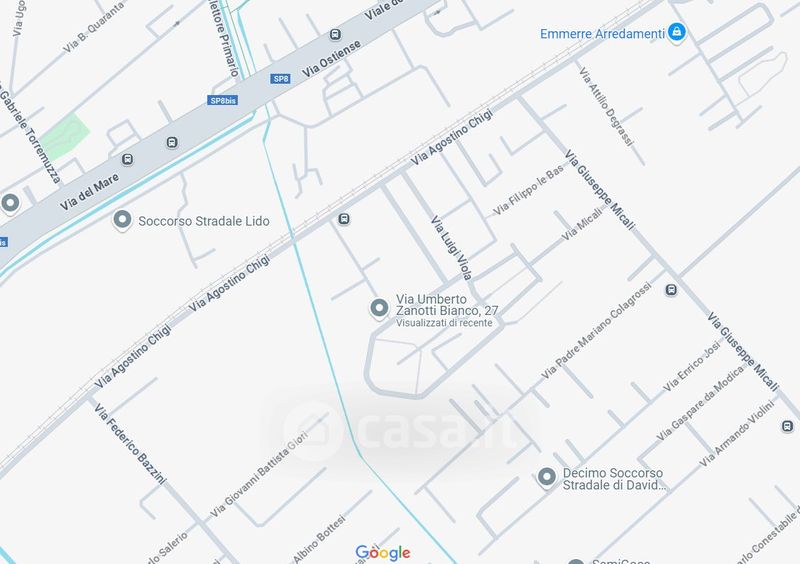Open the Via Umberto Zanotti Bianco 27 pin
The height and width of the screenshot is (564, 800).
coord(379,308)
